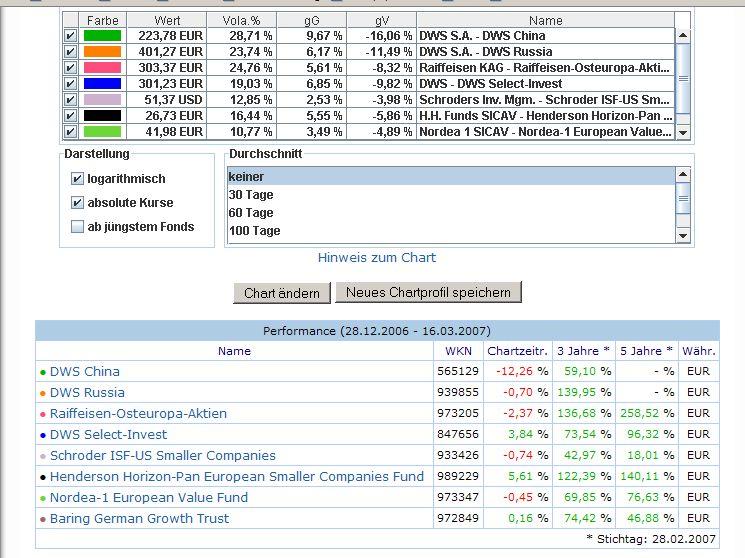
Task: Click the Wert column header
Action: (x=167, y=20)
